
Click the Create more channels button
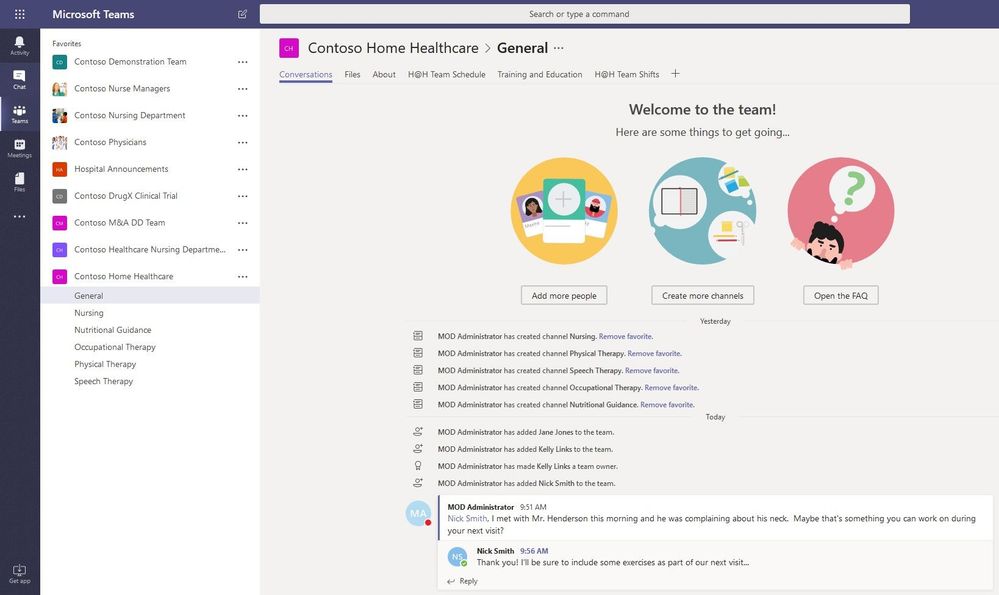point(703,296)
